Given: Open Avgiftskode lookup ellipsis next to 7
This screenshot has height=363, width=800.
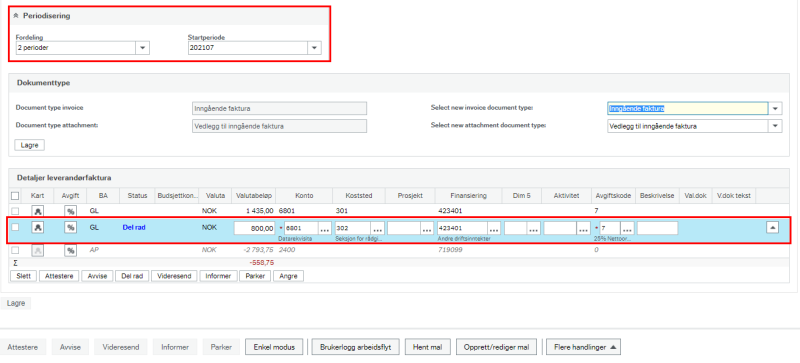Looking at the screenshot, I should coord(627,229).
